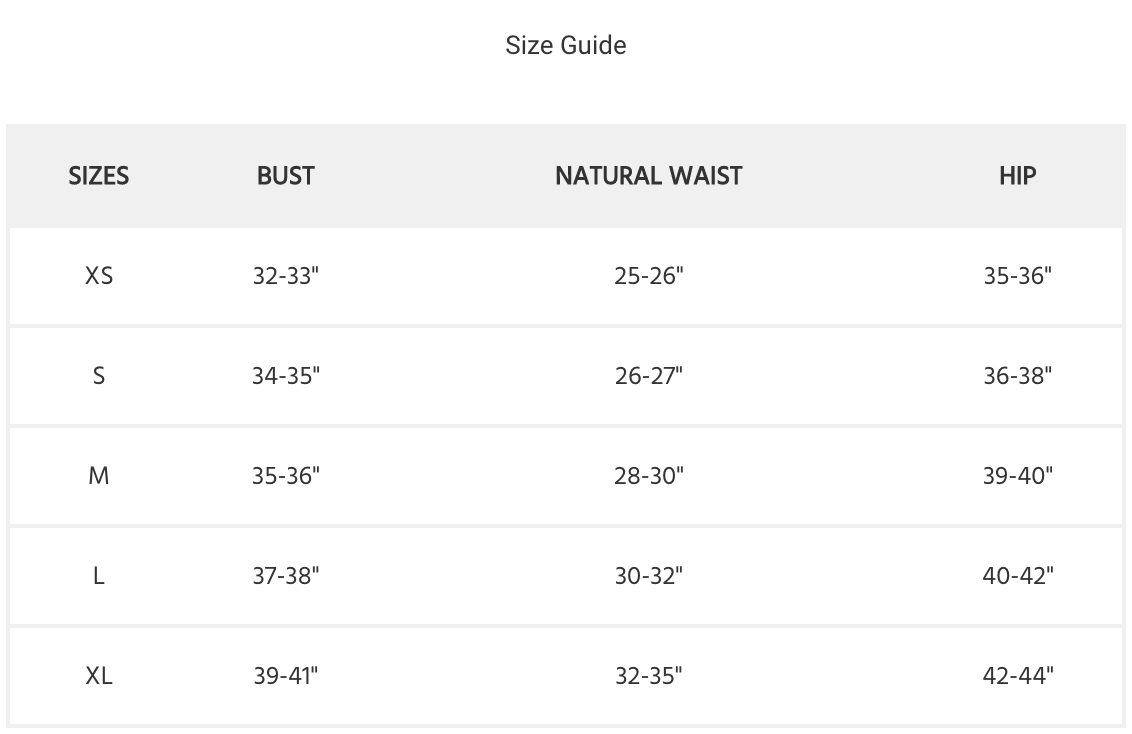Click the Size Guide title
The image size is (1132, 734).
(x=566, y=45)
